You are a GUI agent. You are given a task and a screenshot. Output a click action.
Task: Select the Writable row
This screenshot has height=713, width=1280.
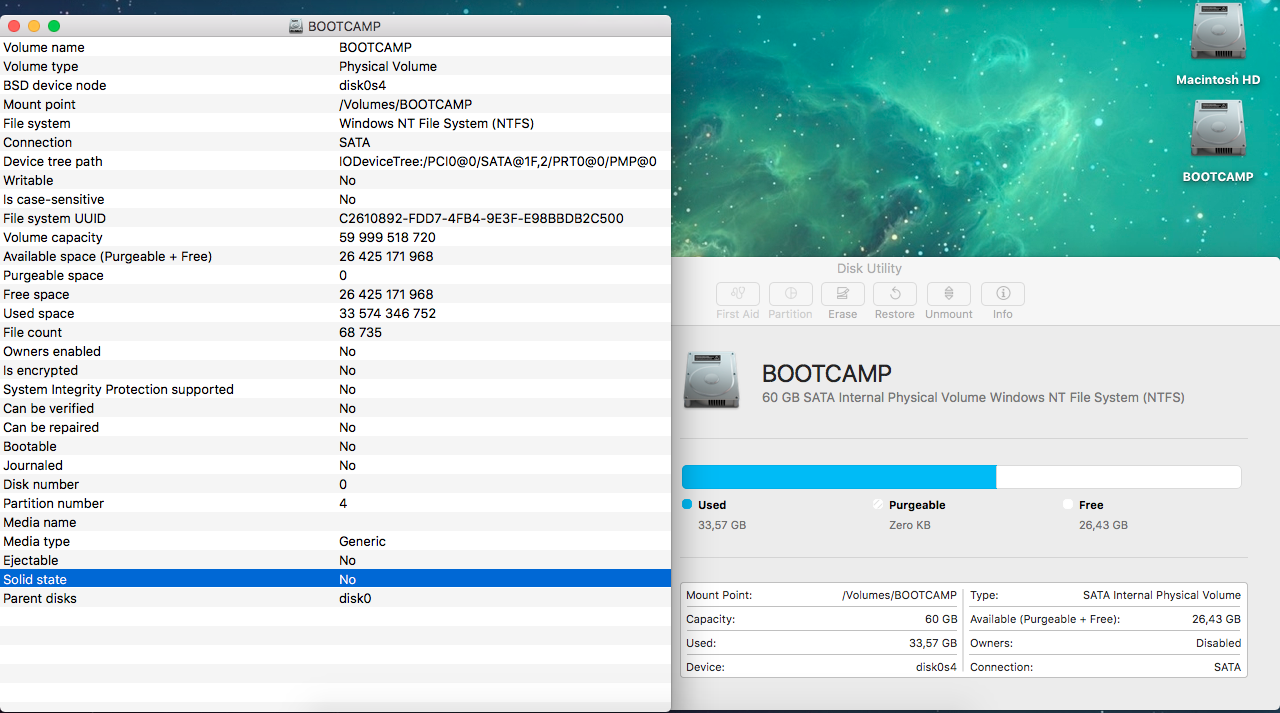pos(335,180)
